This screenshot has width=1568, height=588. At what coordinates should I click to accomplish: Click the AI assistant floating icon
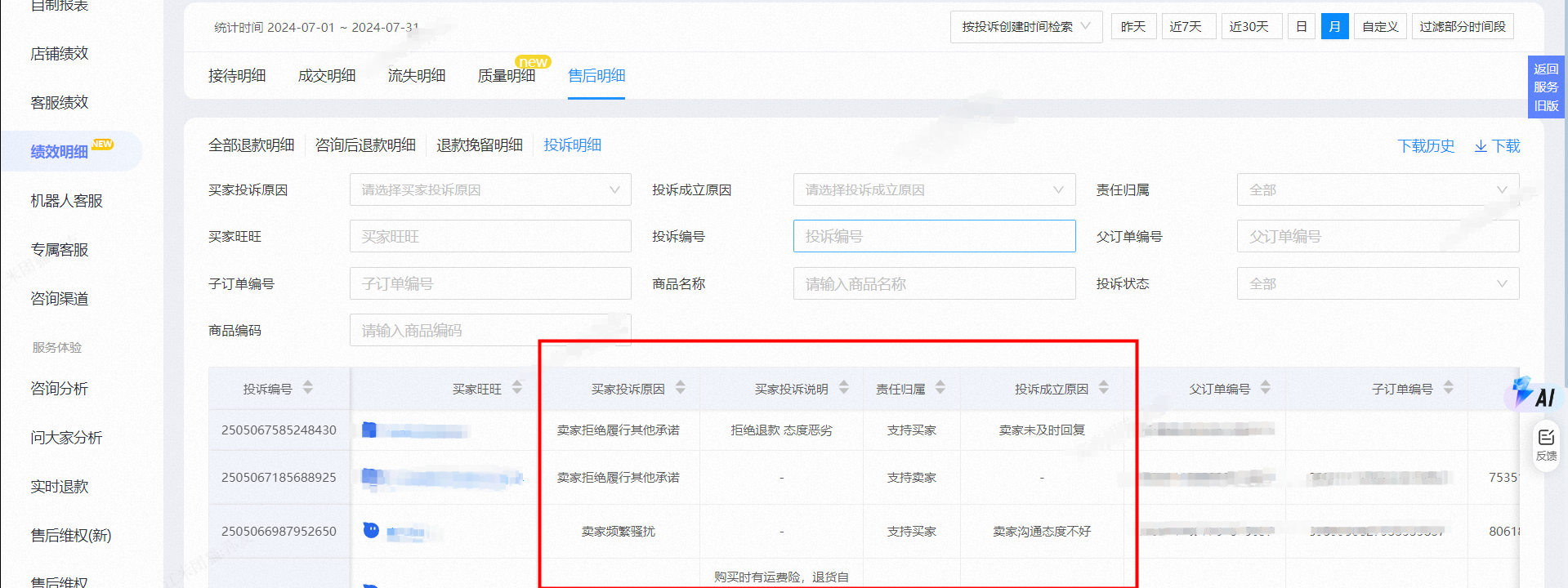(x=1534, y=394)
